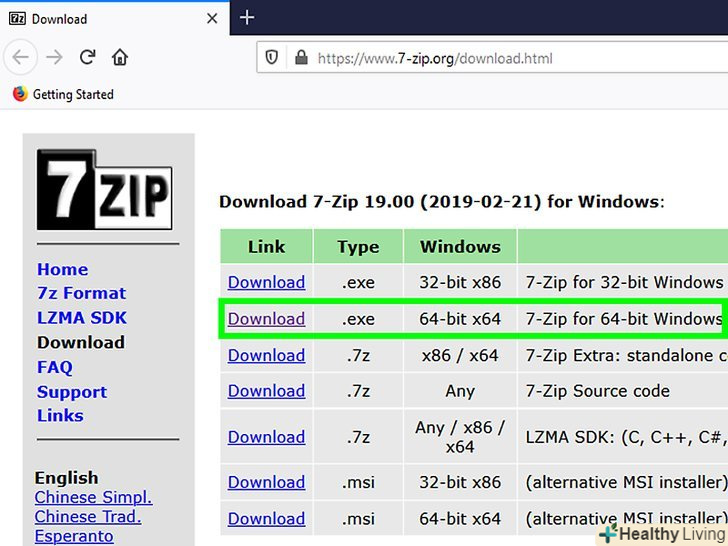Click the padlock site security icon

pos(299,58)
